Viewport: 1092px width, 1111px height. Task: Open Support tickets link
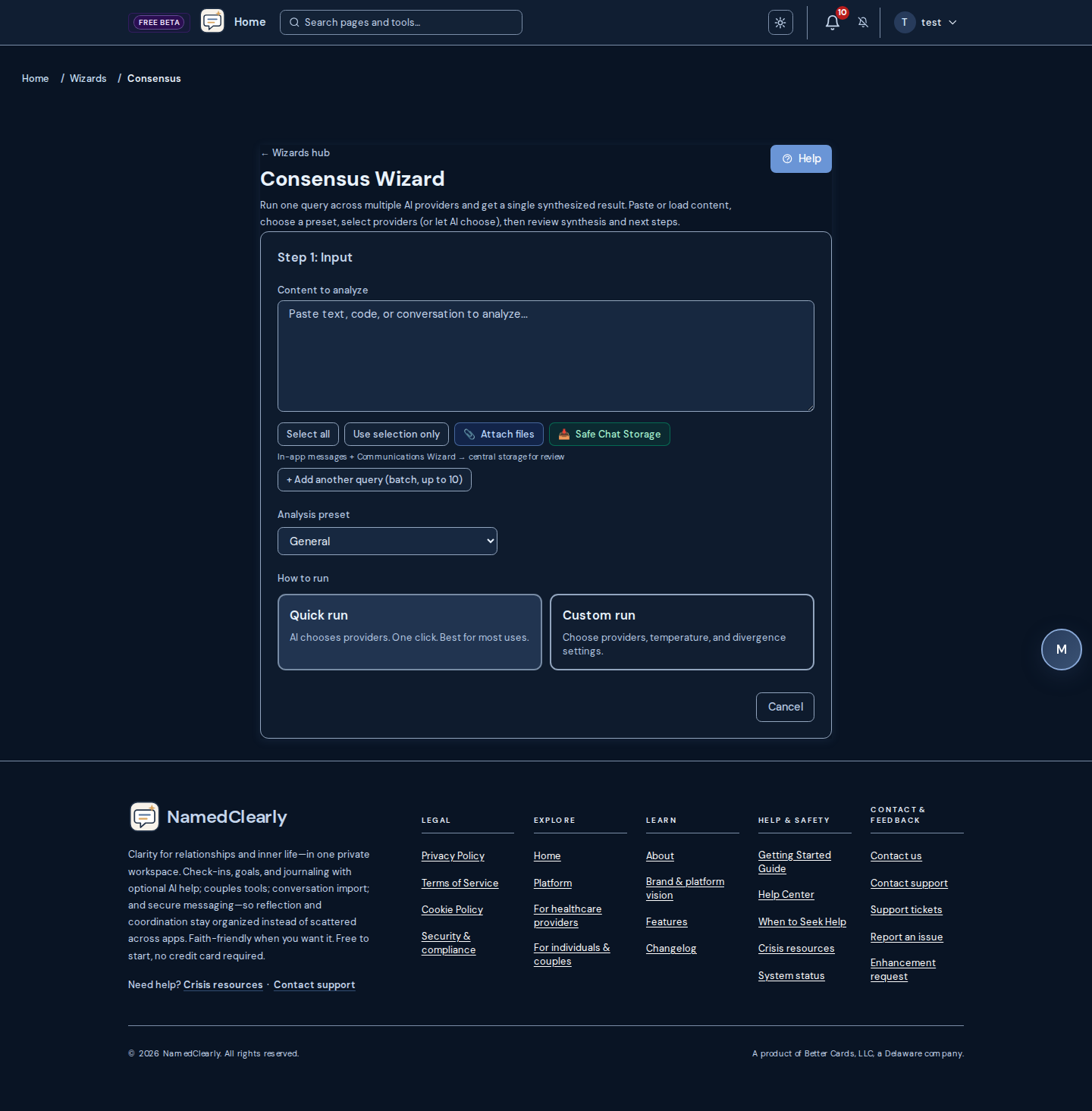tap(906, 909)
